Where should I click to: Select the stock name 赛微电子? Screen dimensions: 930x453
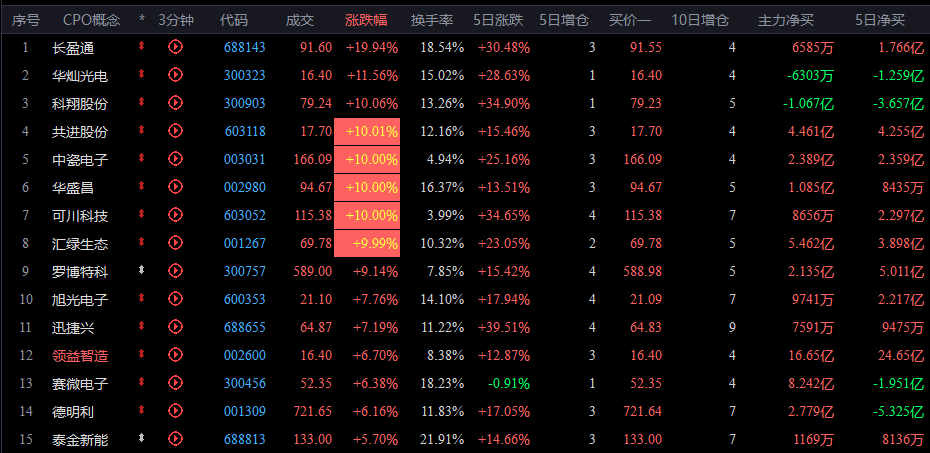pos(80,384)
